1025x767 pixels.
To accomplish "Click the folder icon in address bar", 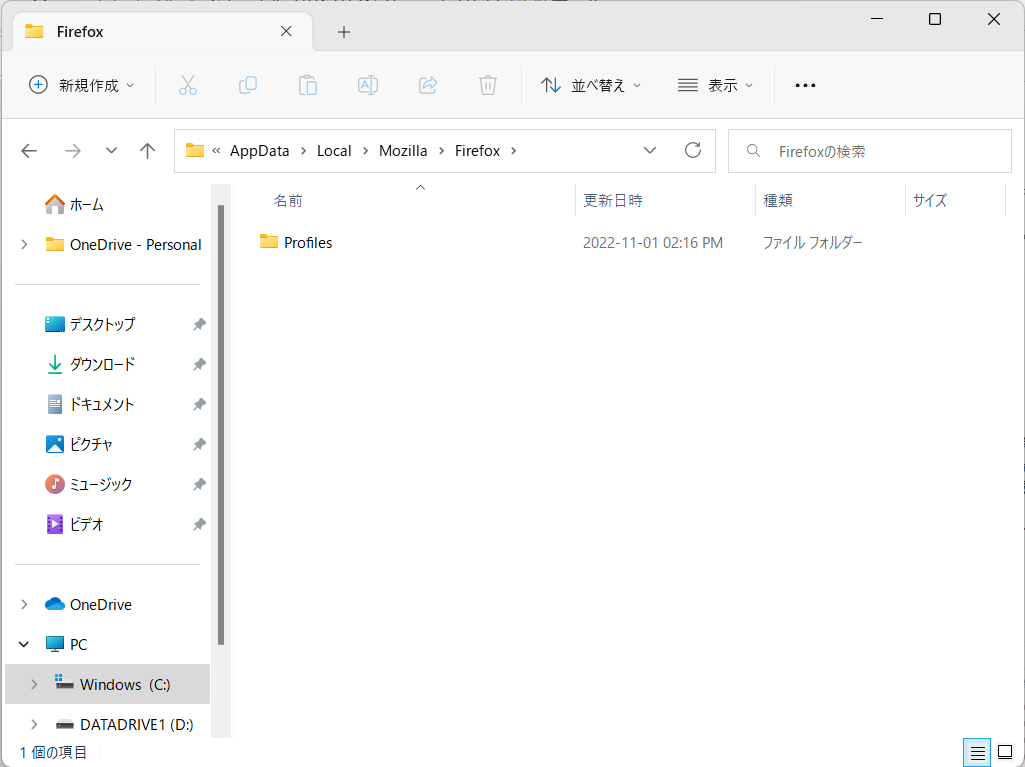I will pyautogui.click(x=195, y=150).
